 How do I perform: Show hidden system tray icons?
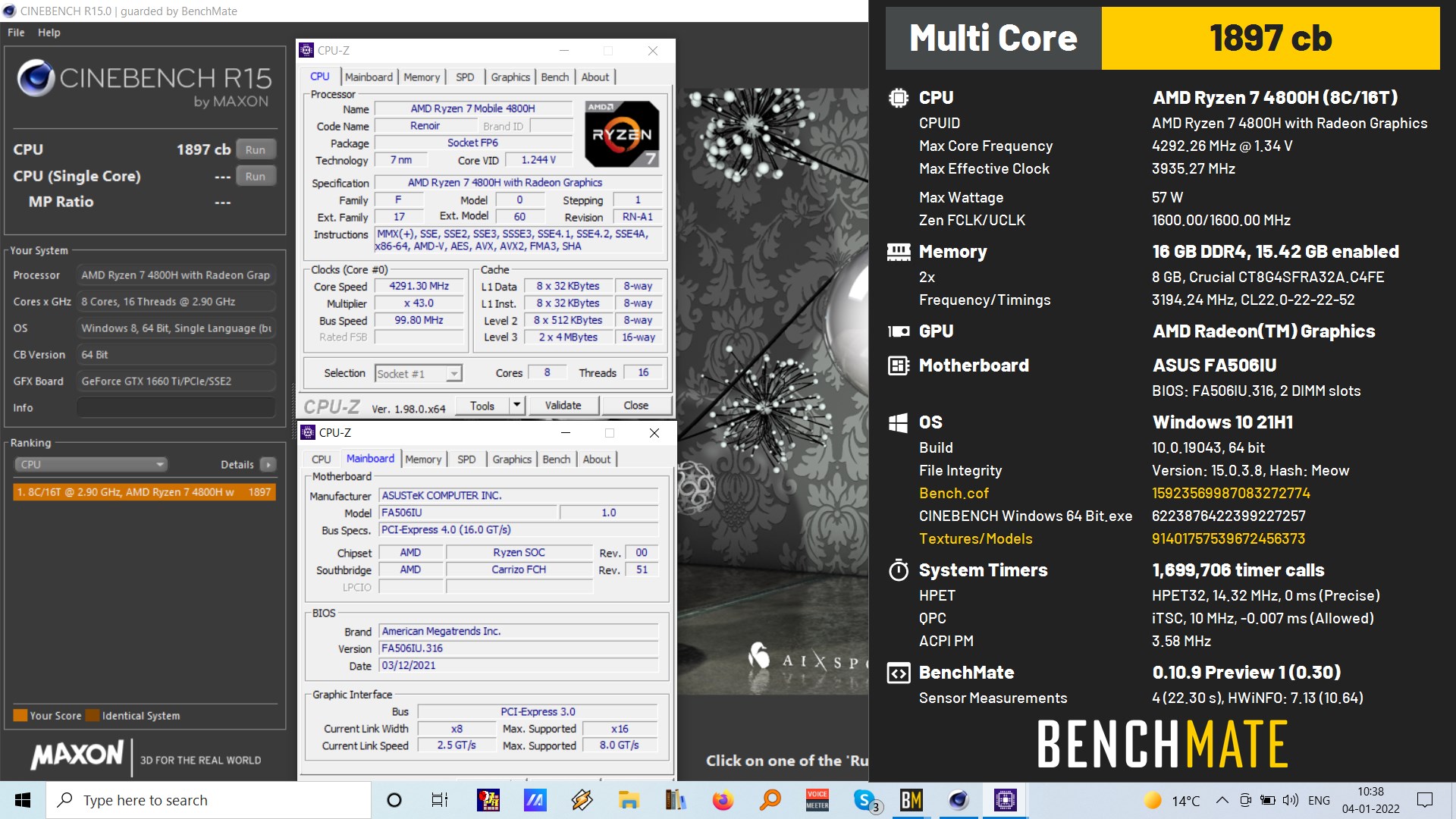[x=1222, y=800]
